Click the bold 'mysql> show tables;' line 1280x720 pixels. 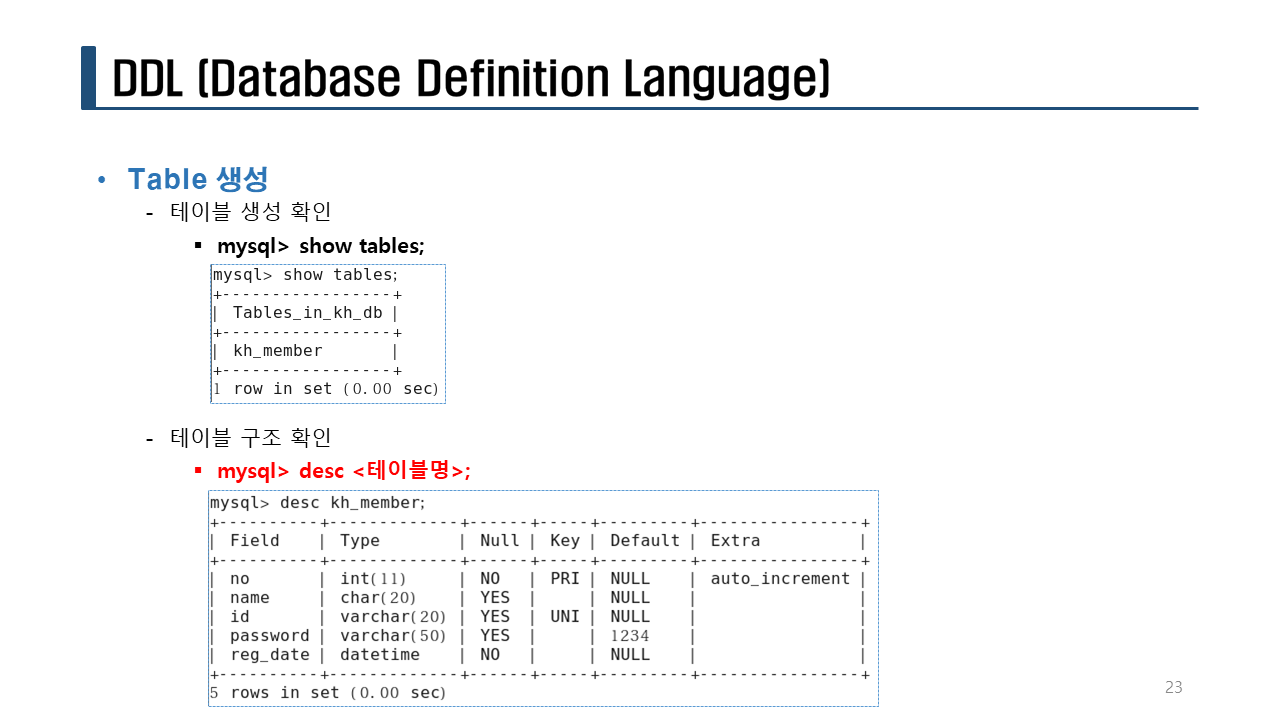[x=321, y=246]
